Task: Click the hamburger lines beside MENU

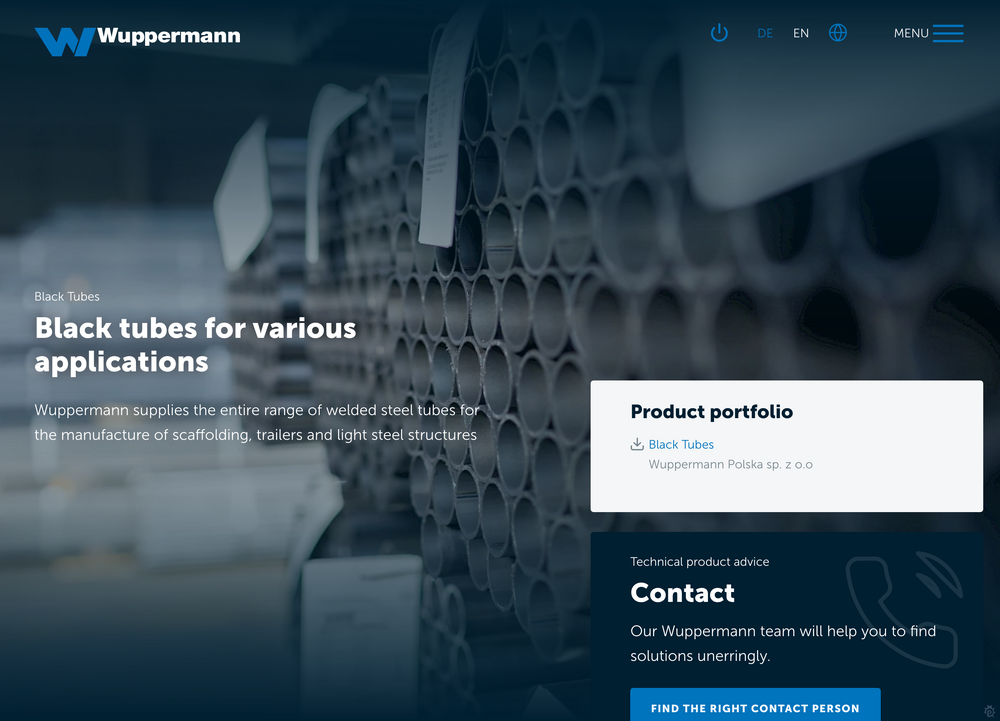Action: tap(948, 33)
